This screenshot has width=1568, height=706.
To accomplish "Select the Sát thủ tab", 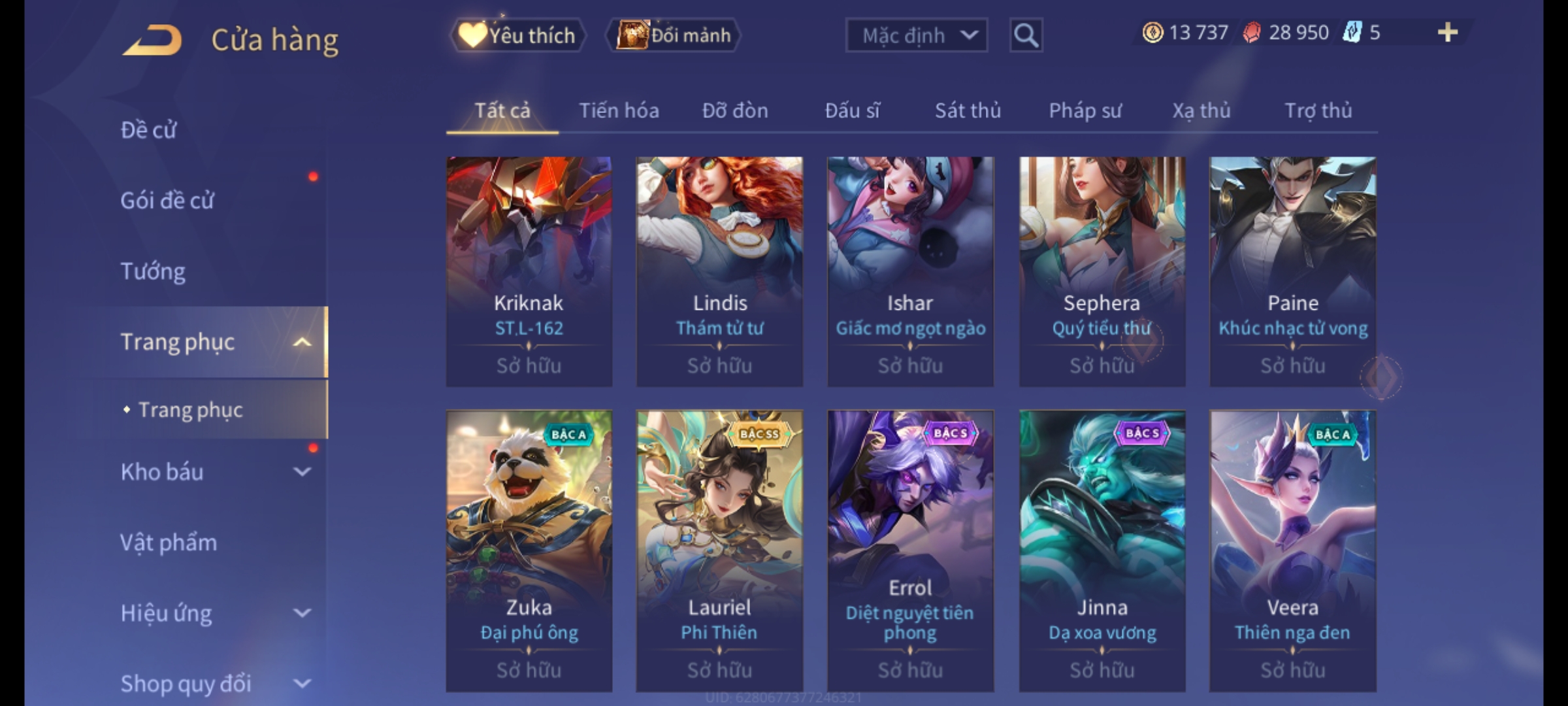I will tap(968, 110).
